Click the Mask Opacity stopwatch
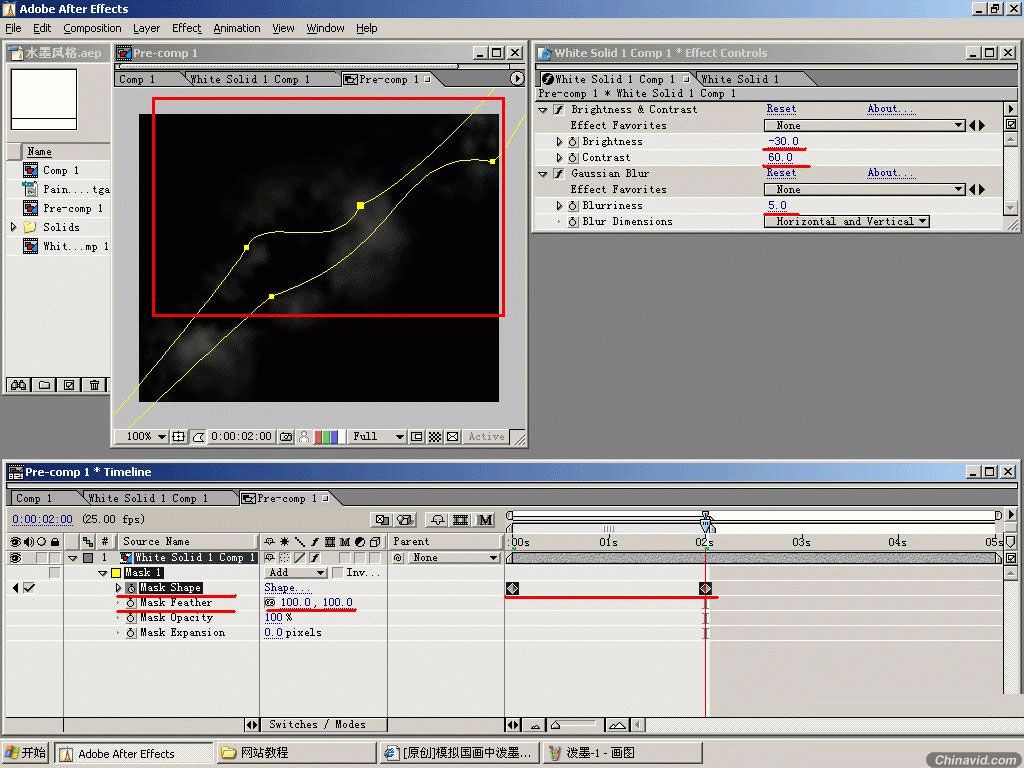Image resolution: width=1024 pixels, height=768 pixels. click(x=131, y=618)
